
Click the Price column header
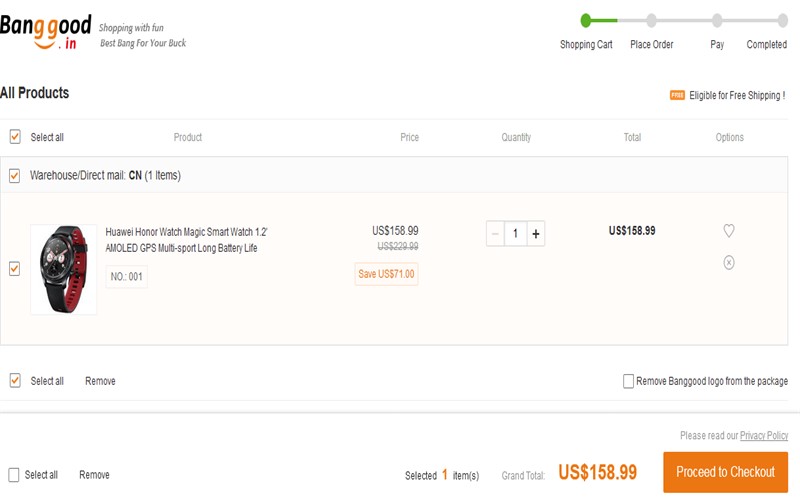point(409,137)
